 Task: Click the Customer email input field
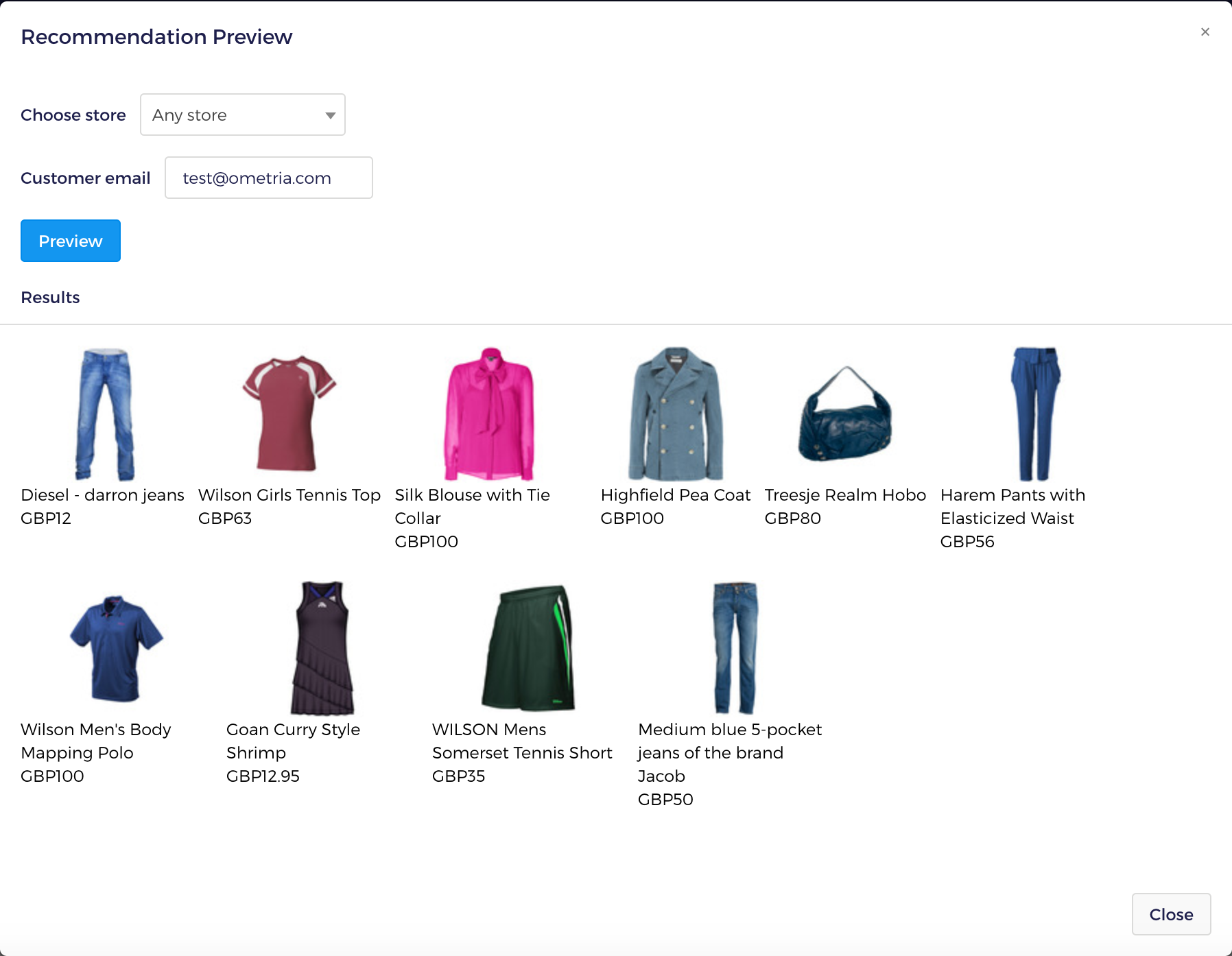click(269, 178)
